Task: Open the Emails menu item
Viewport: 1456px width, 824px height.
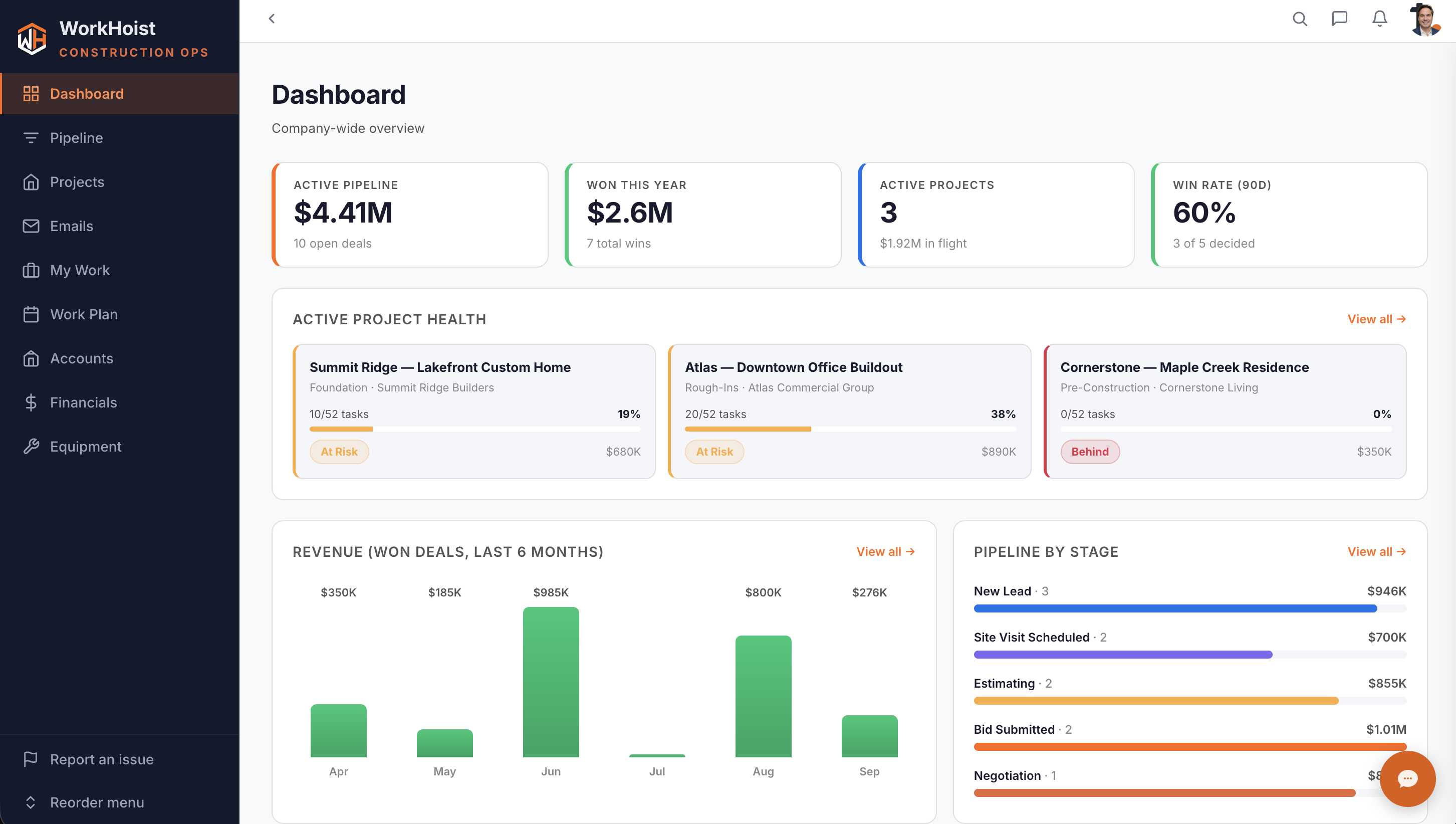Action: (x=120, y=226)
